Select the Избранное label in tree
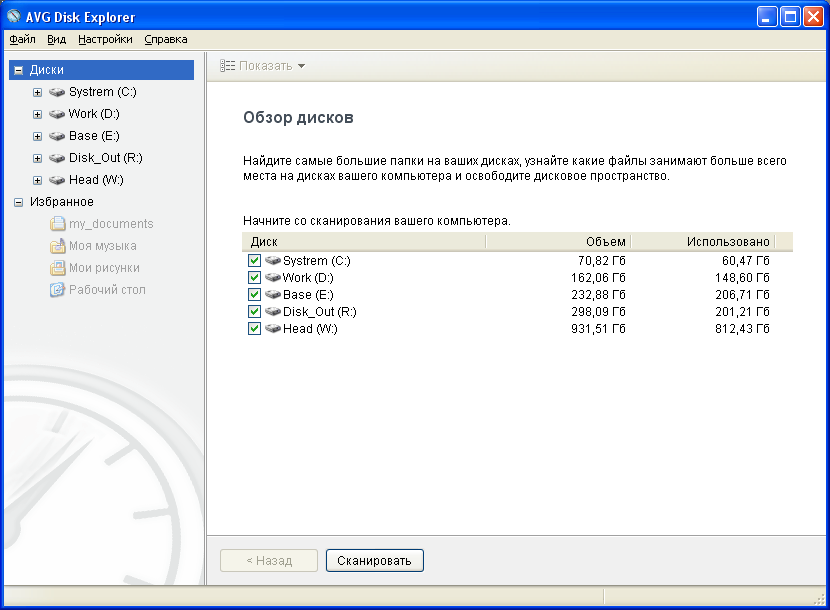This screenshot has width=830, height=610. coord(61,202)
